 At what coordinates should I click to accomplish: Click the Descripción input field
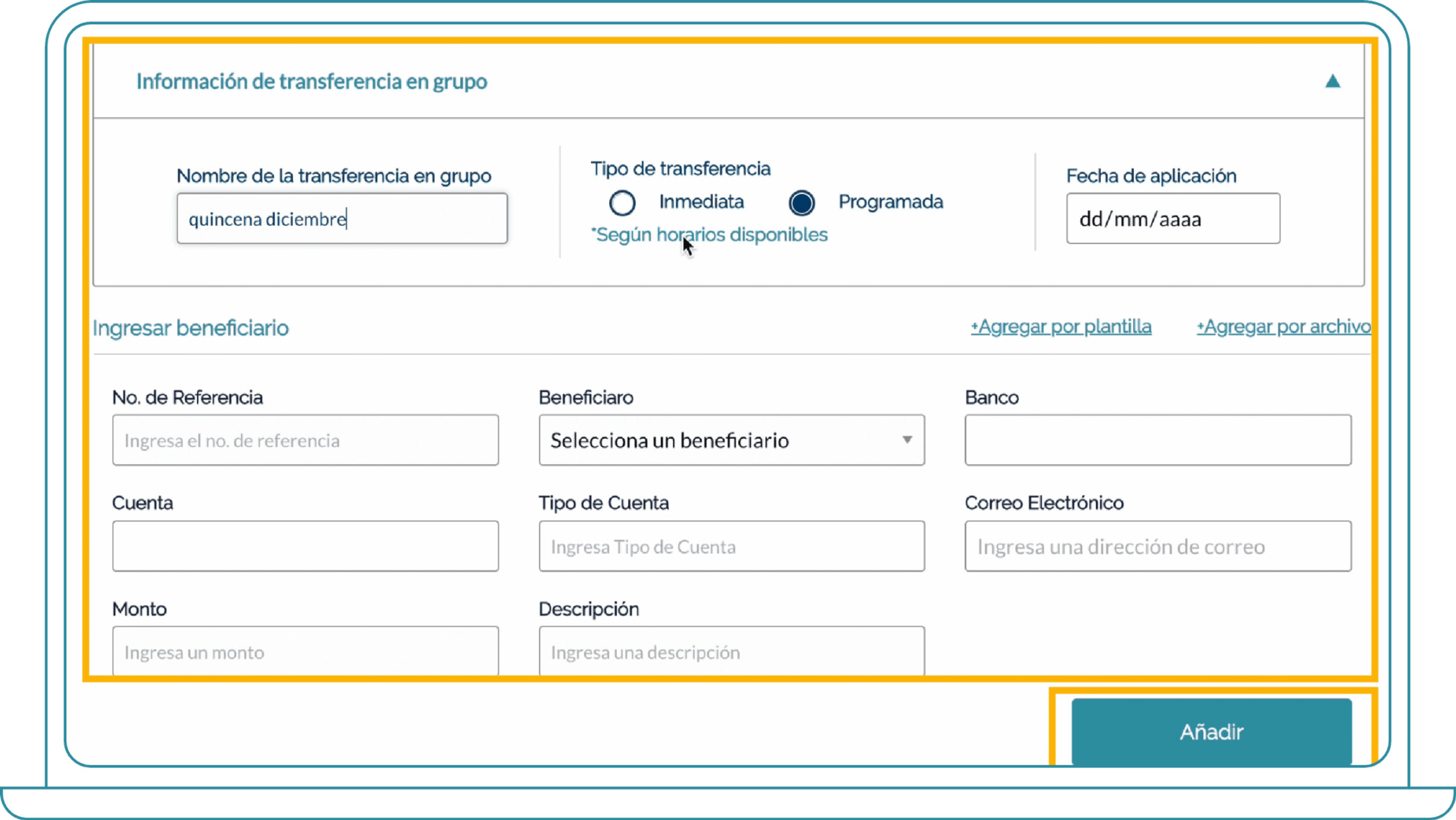[731, 652]
